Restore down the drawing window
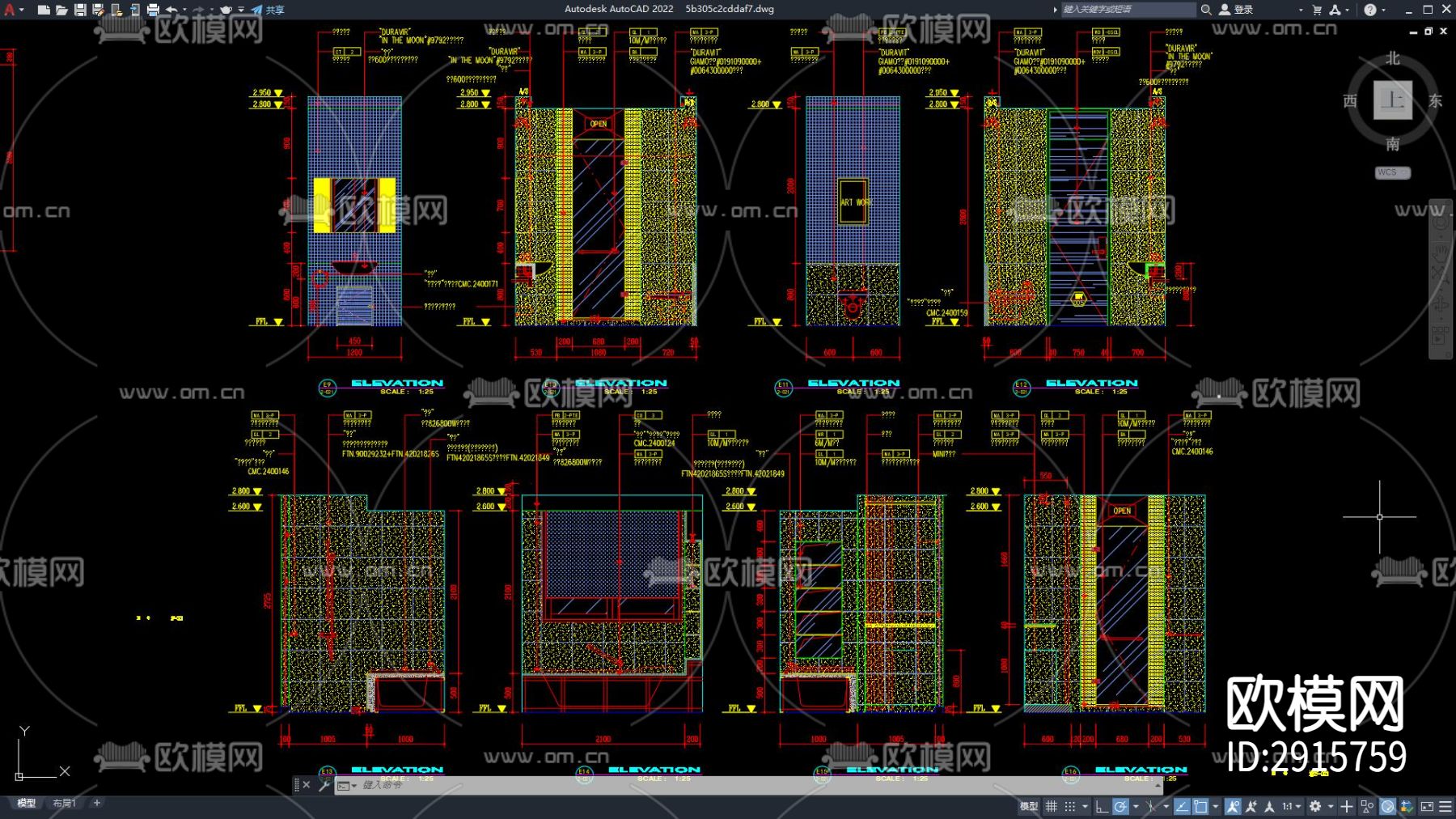Viewport: 1456px width, 819px height. [x=1428, y=31]
